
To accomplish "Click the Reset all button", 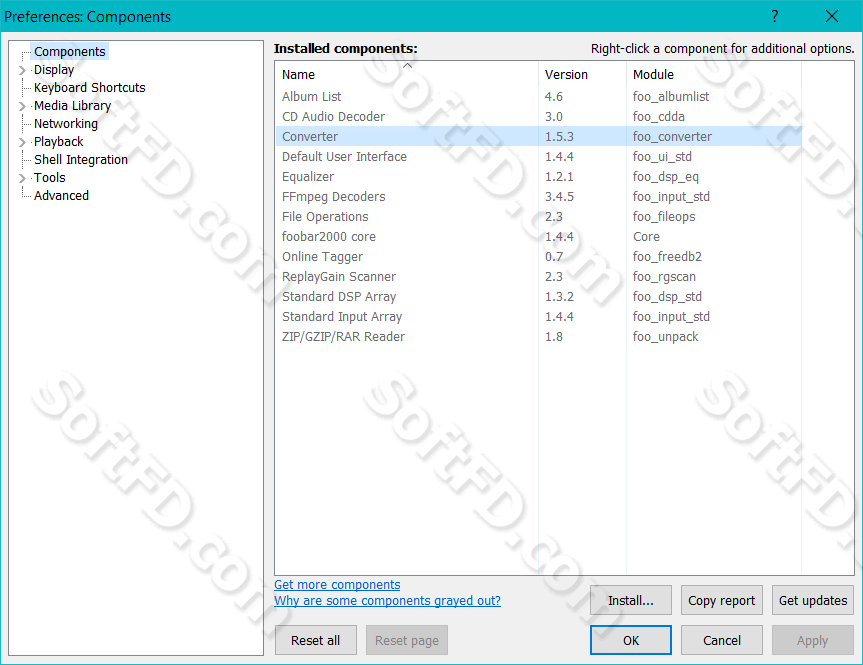I will [316, 640].
